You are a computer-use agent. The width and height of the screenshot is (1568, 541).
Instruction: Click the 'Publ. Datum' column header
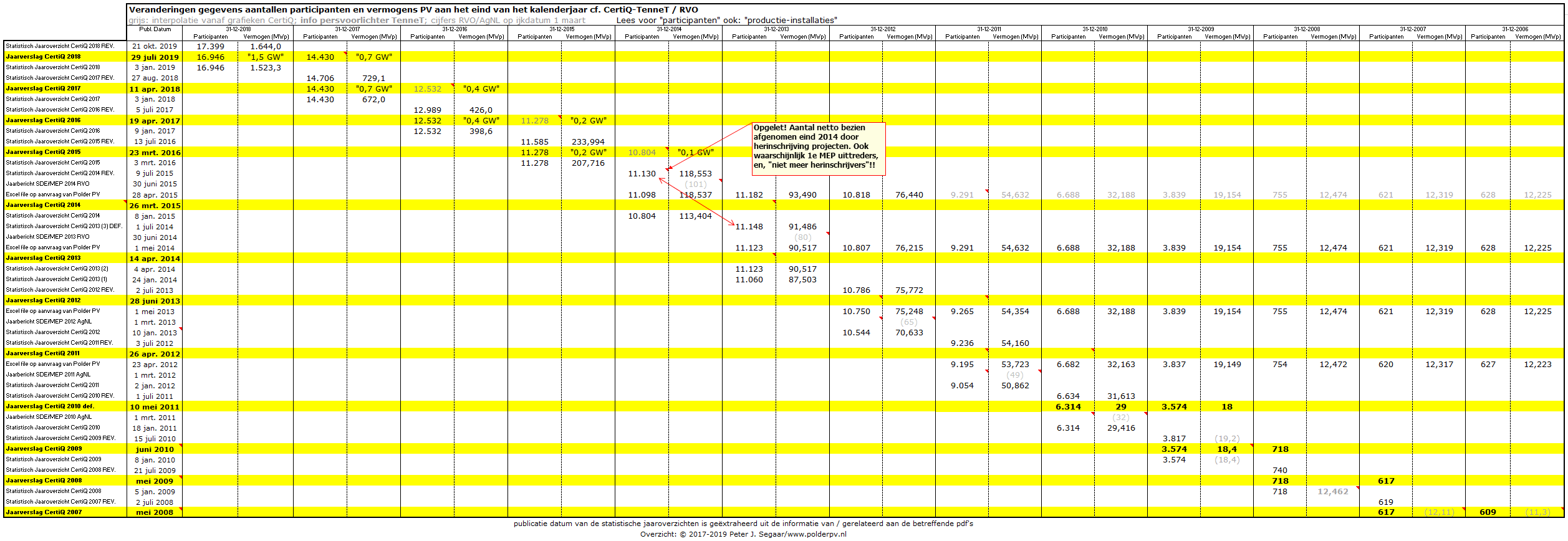[x=155, y=29]
